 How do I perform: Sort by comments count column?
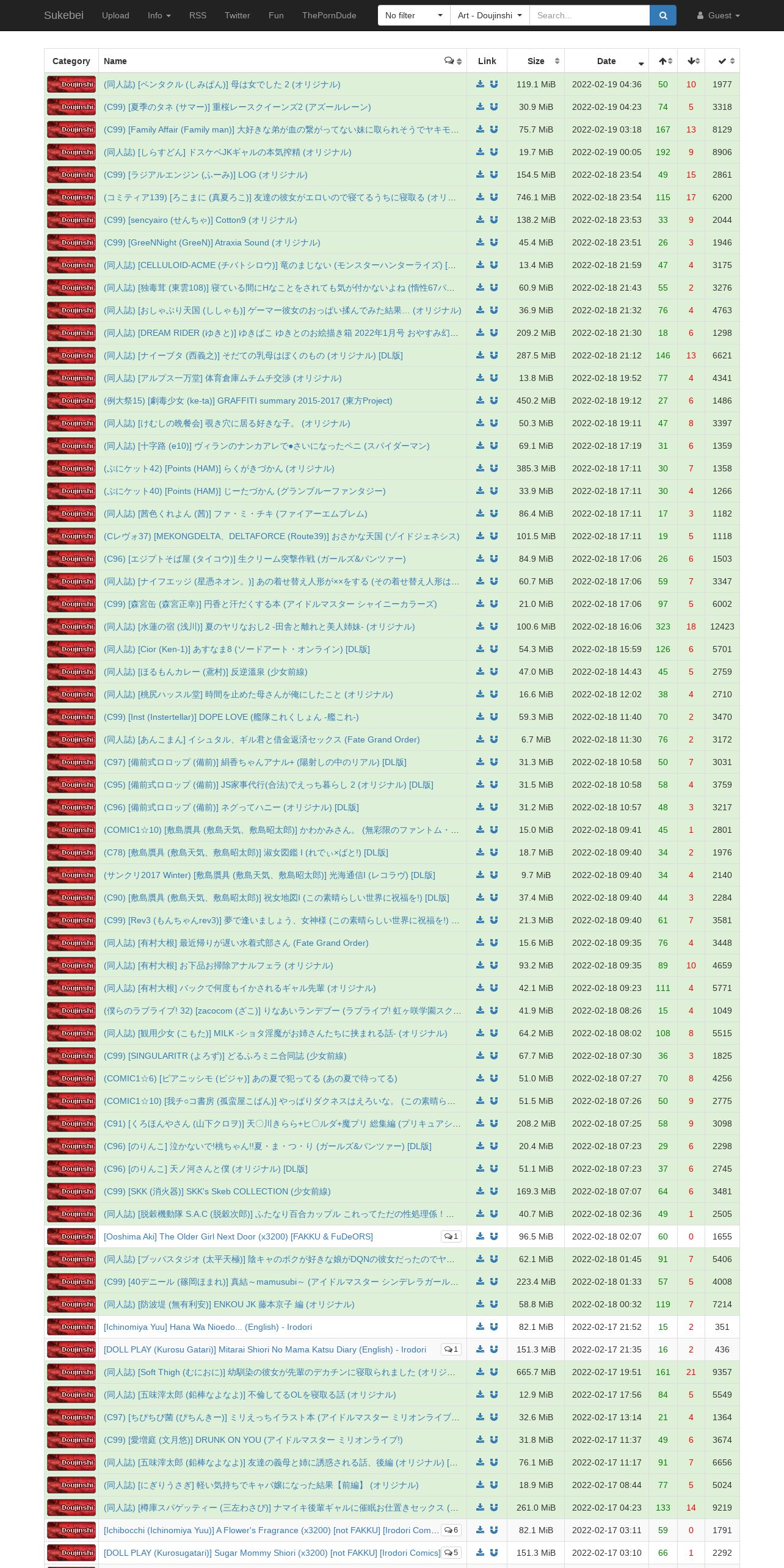[x=453, y=61]
